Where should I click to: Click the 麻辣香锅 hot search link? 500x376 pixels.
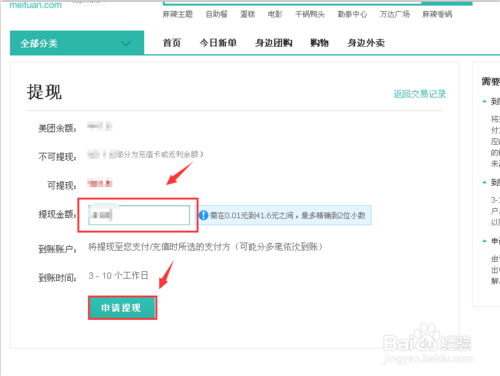click(x=437, y=14)
